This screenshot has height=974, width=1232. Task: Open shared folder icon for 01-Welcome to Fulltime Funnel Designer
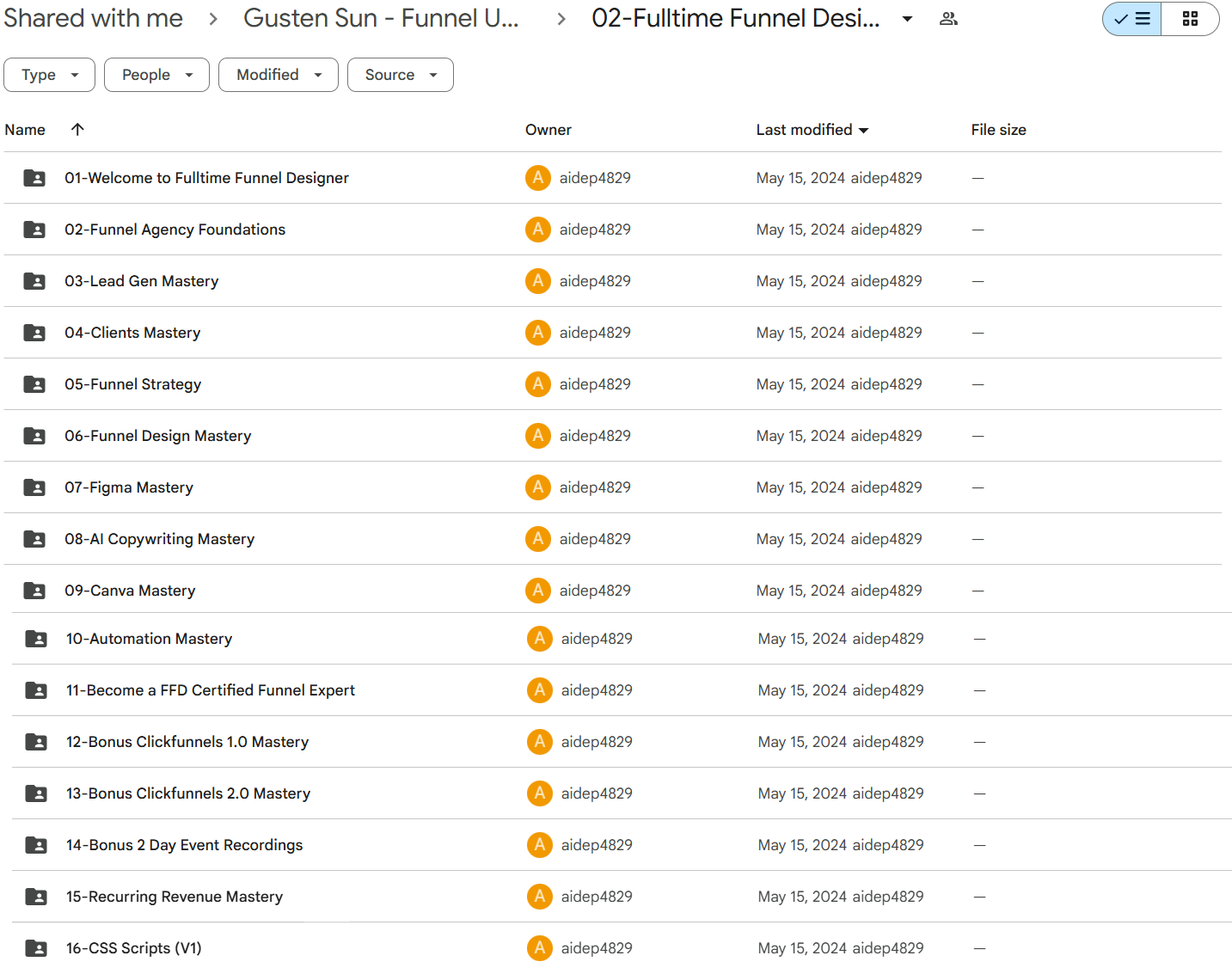(x=34, y=178)
